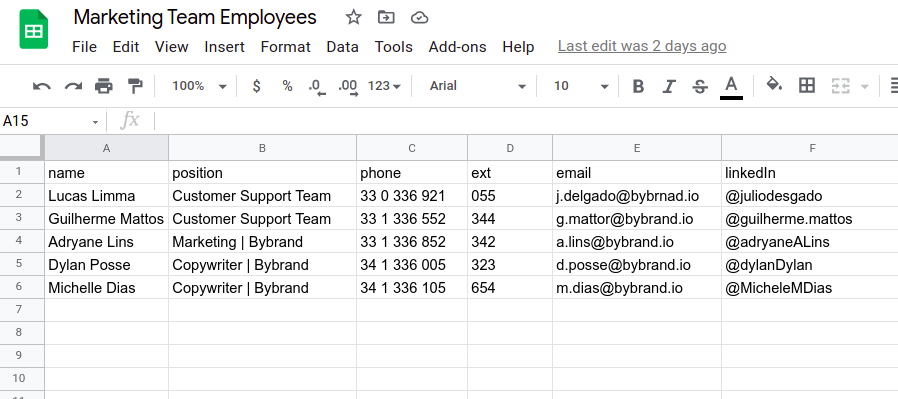
Task: Click the select-all corner box
Action: pos(22,148)
